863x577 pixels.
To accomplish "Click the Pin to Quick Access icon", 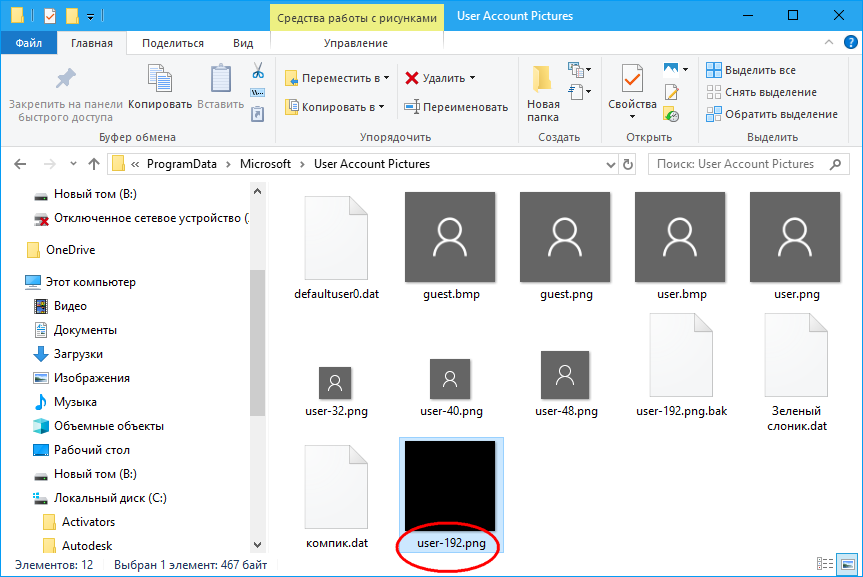I will point(65,78).
